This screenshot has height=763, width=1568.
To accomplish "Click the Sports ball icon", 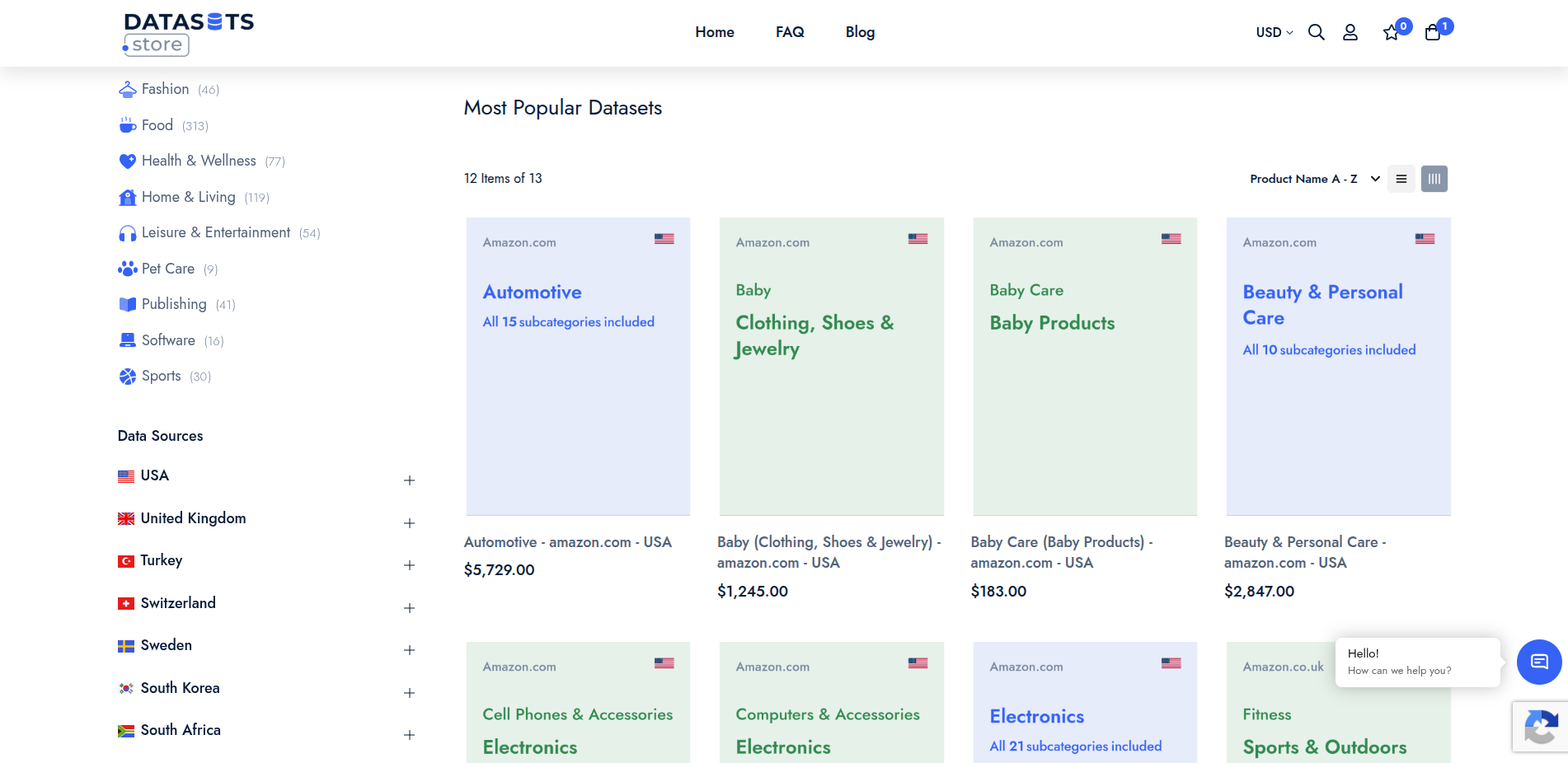I will [128, 377].
